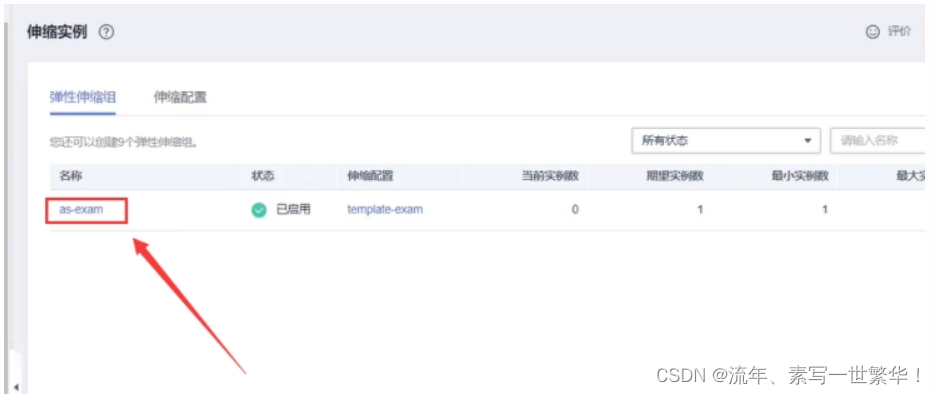Image resolution: width=935 pixels, height=394 pixels.
Task: Click the green enabled status check icon
Action: (x=259, y=210)
